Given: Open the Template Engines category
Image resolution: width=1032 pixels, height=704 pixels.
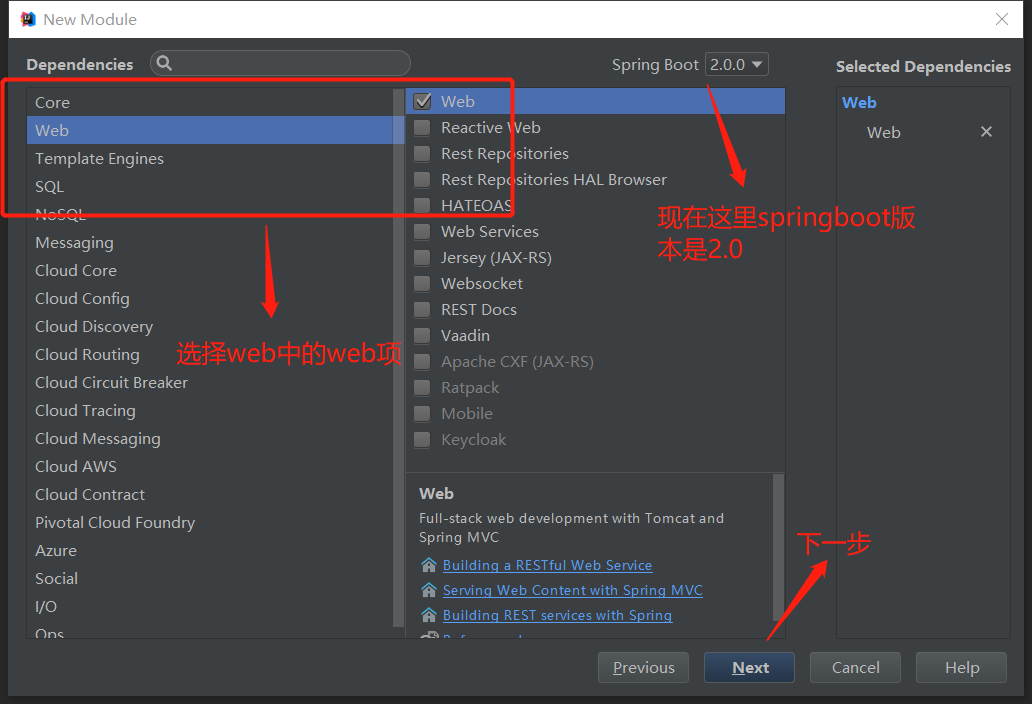Looking at the screenshot, I should point(209,159).
